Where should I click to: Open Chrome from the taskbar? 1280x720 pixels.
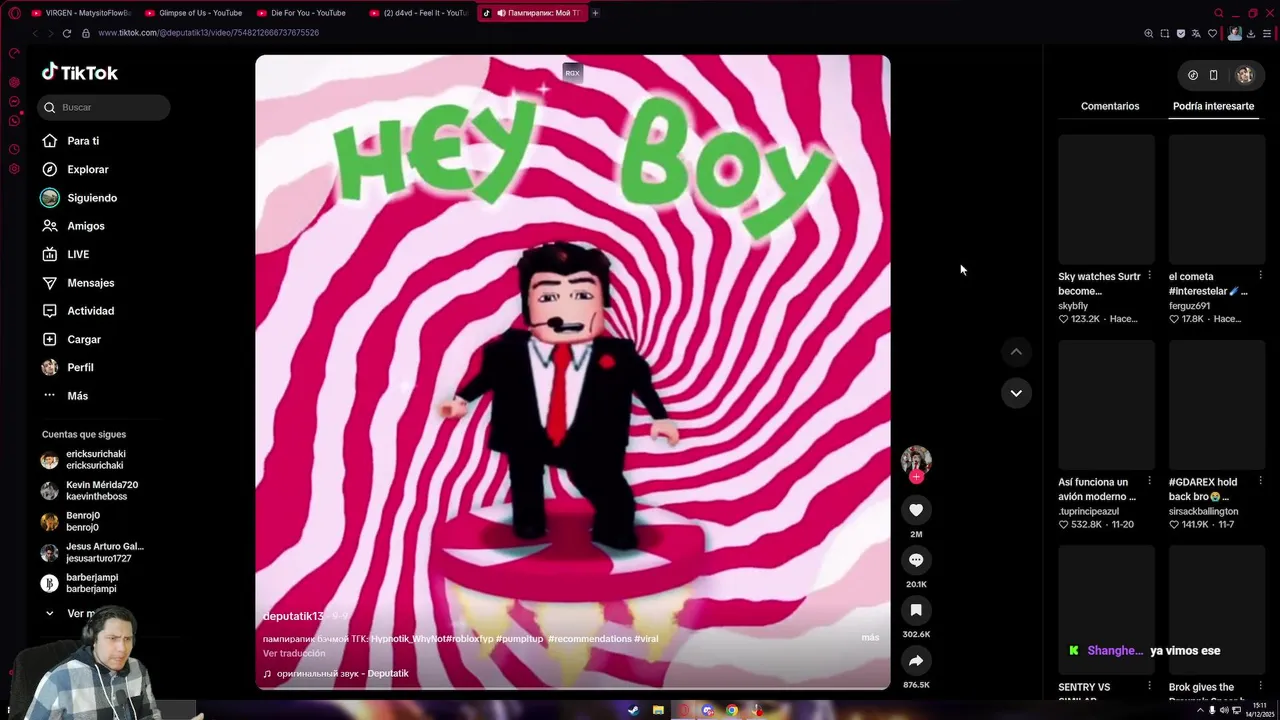(x=732, y=710)
